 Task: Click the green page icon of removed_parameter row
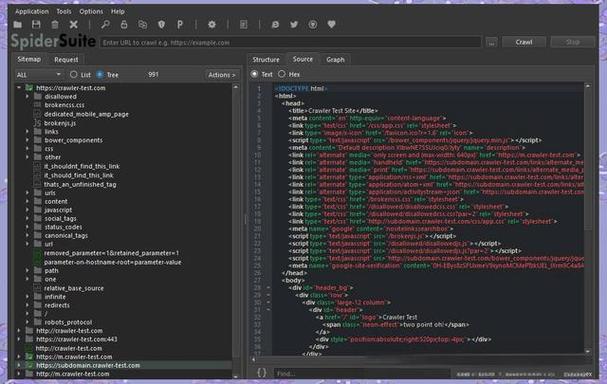coord(37,253)
